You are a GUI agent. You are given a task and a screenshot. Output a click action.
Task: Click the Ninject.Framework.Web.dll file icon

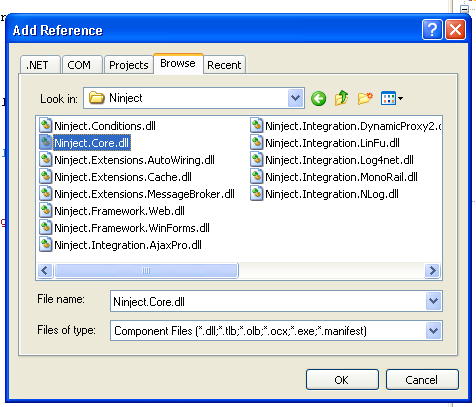(46, 211)
